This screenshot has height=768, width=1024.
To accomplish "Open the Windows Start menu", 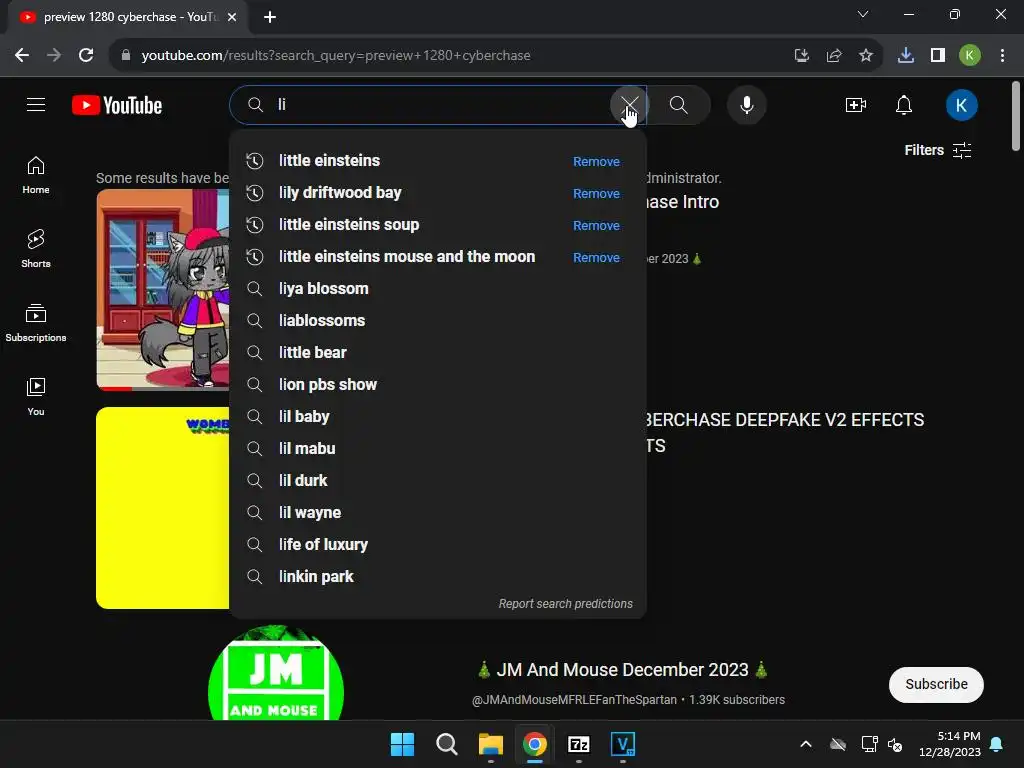I will pos(402,744).
